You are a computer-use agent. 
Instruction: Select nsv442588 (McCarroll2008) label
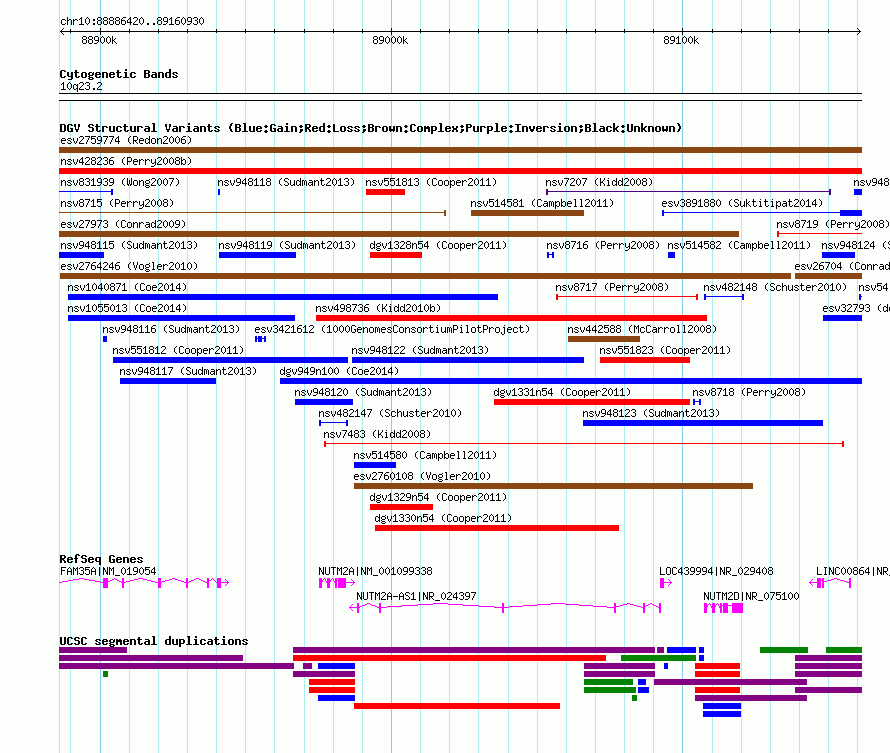[642, 329]
